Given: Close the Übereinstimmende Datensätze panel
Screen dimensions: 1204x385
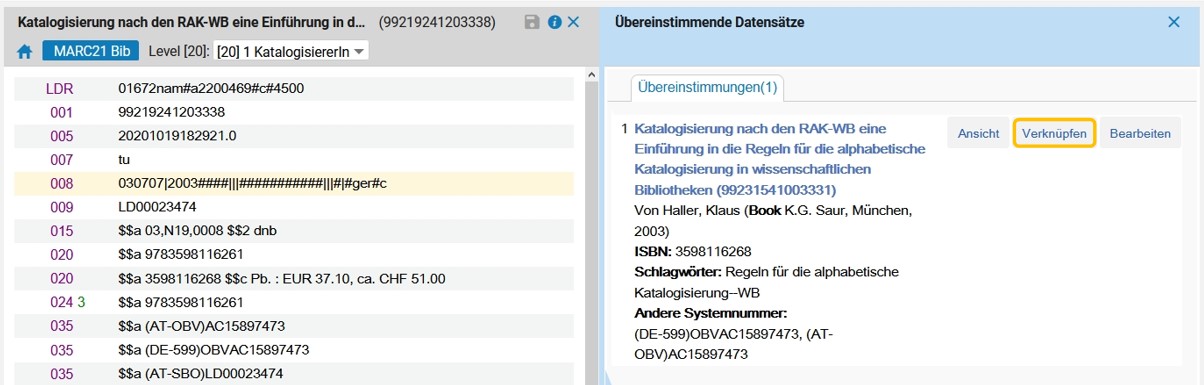Looking at the screenshot, I should (1174, 21).
